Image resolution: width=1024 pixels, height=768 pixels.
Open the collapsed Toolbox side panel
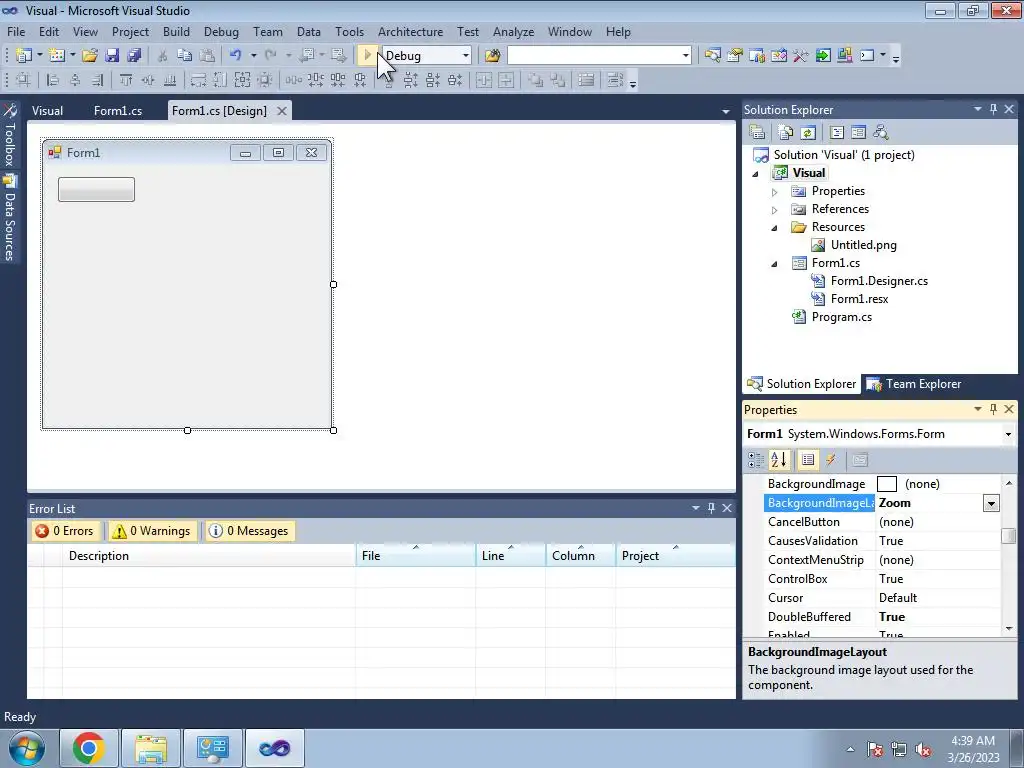coord(9,135)
